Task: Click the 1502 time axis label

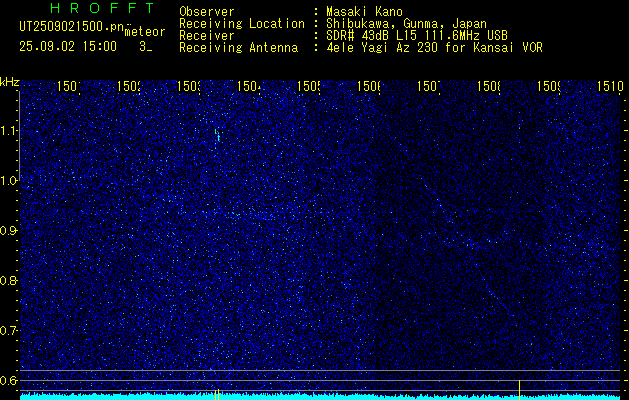Action: tap(129, 86)
